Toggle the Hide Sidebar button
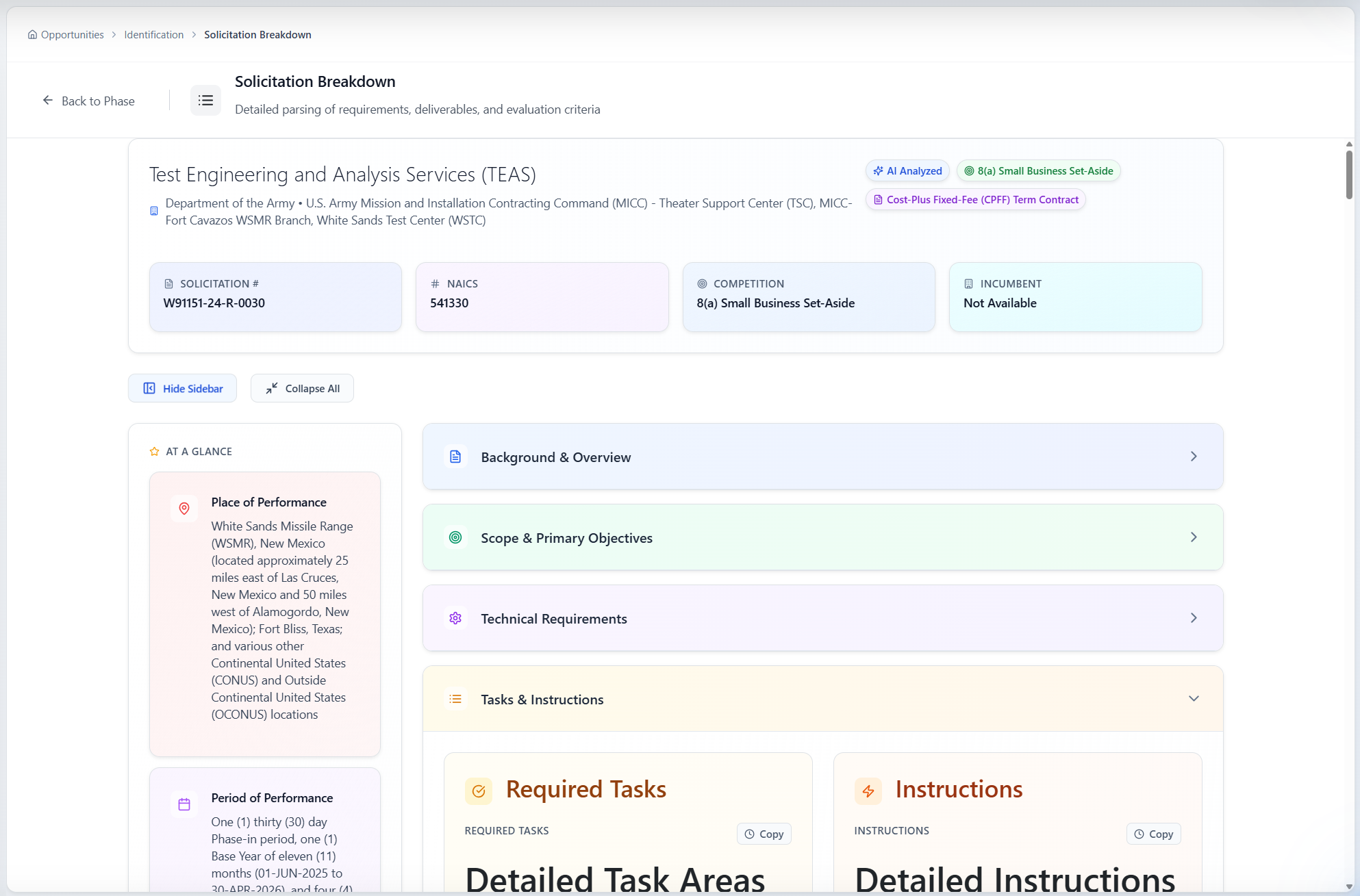1360x896 pixels. click(x=182, y=388)
